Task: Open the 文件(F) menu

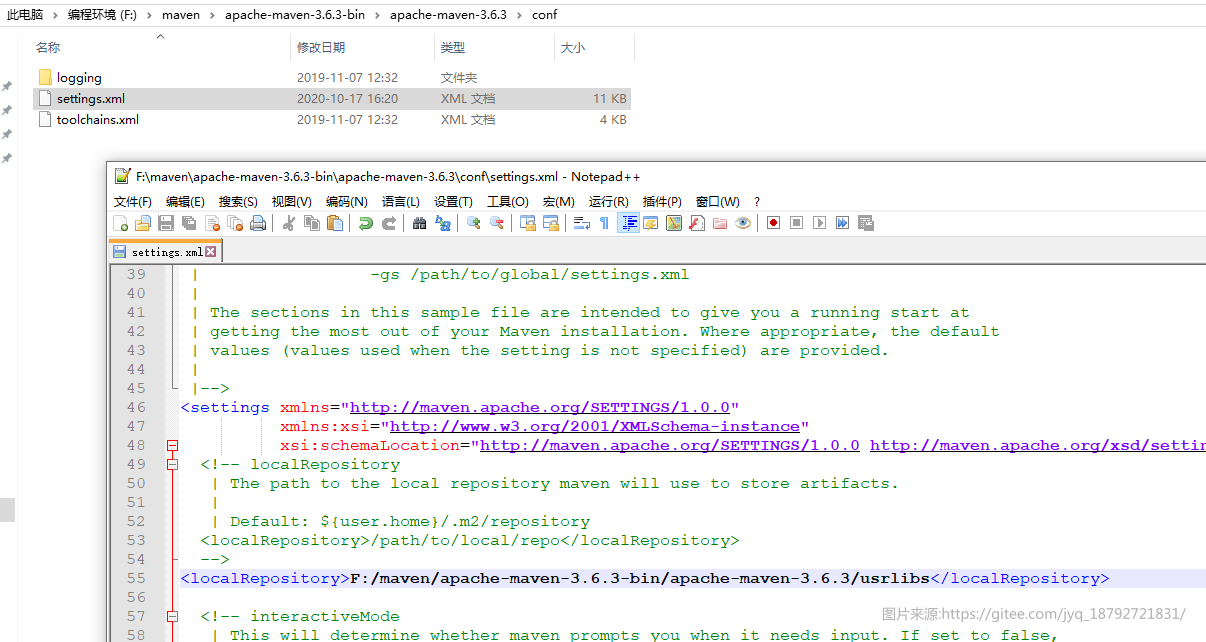Action: [132, 202]
